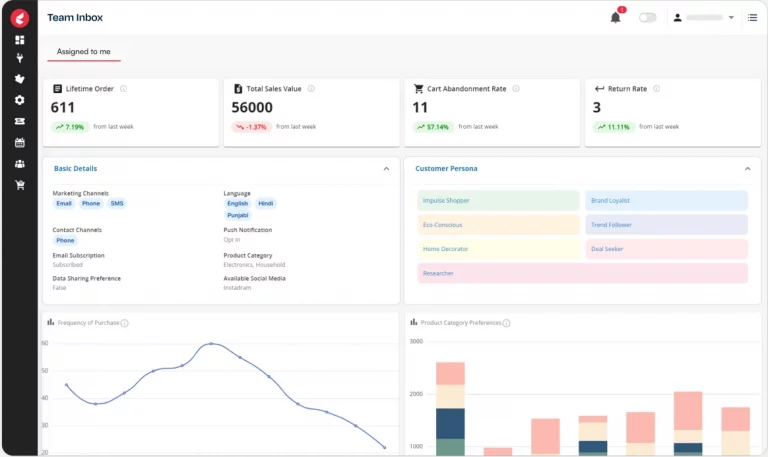Image resolution: width=768 pixels, height=457 pixels.
Task: Open the notifications bell
Action: click(616, 18)
